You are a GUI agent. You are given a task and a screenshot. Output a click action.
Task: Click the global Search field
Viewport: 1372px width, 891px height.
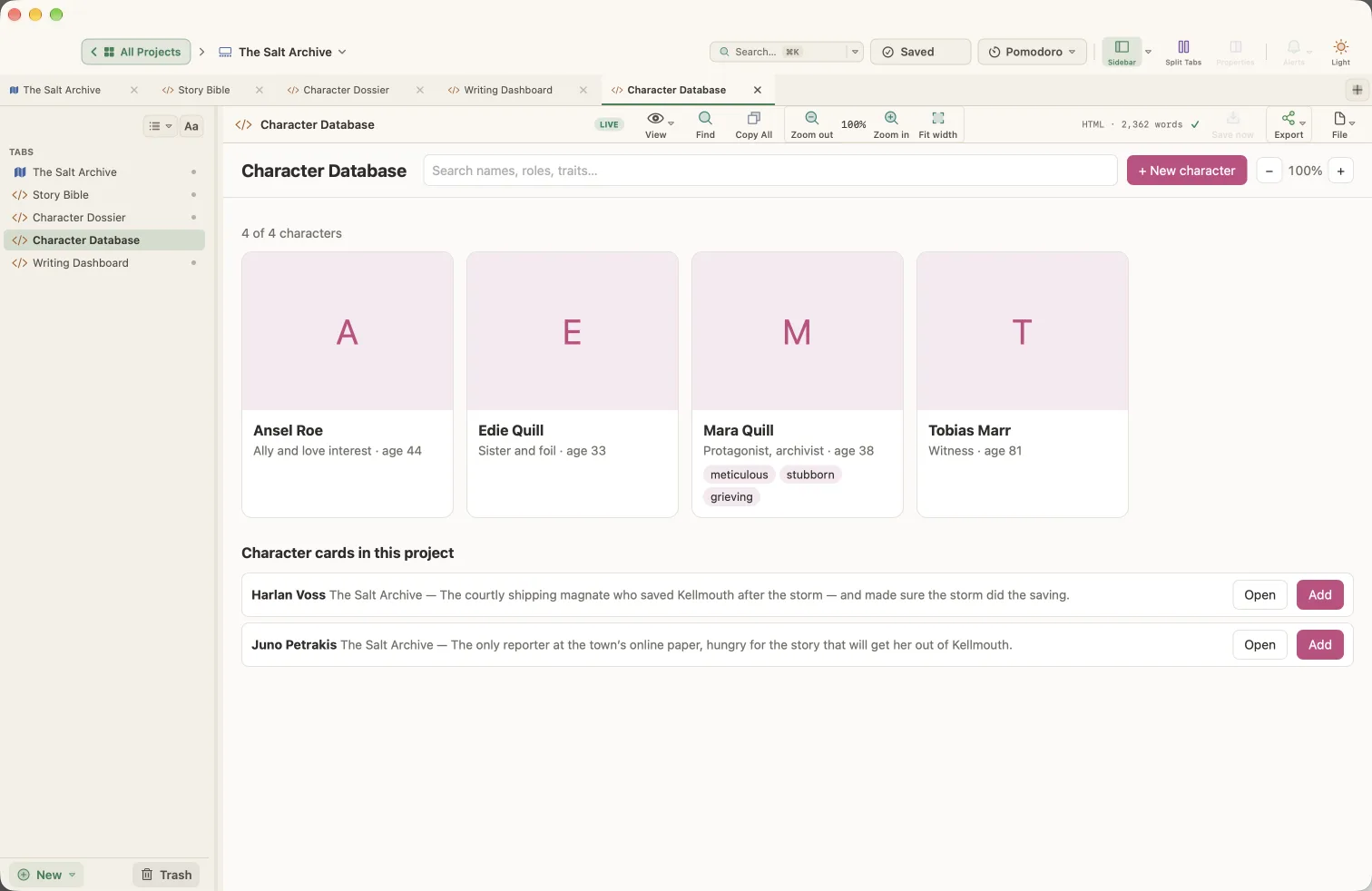click(779, 52)
